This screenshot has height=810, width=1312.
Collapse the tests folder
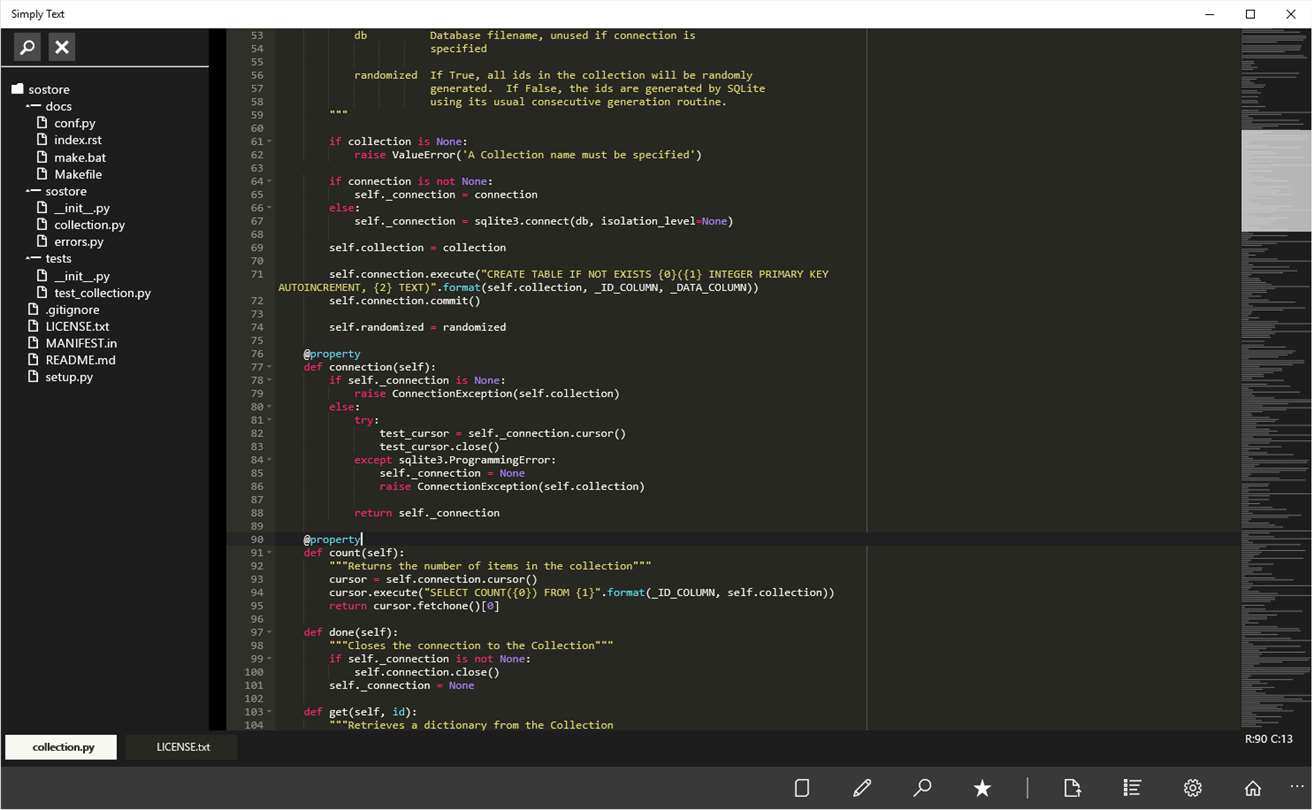(33, 258)
